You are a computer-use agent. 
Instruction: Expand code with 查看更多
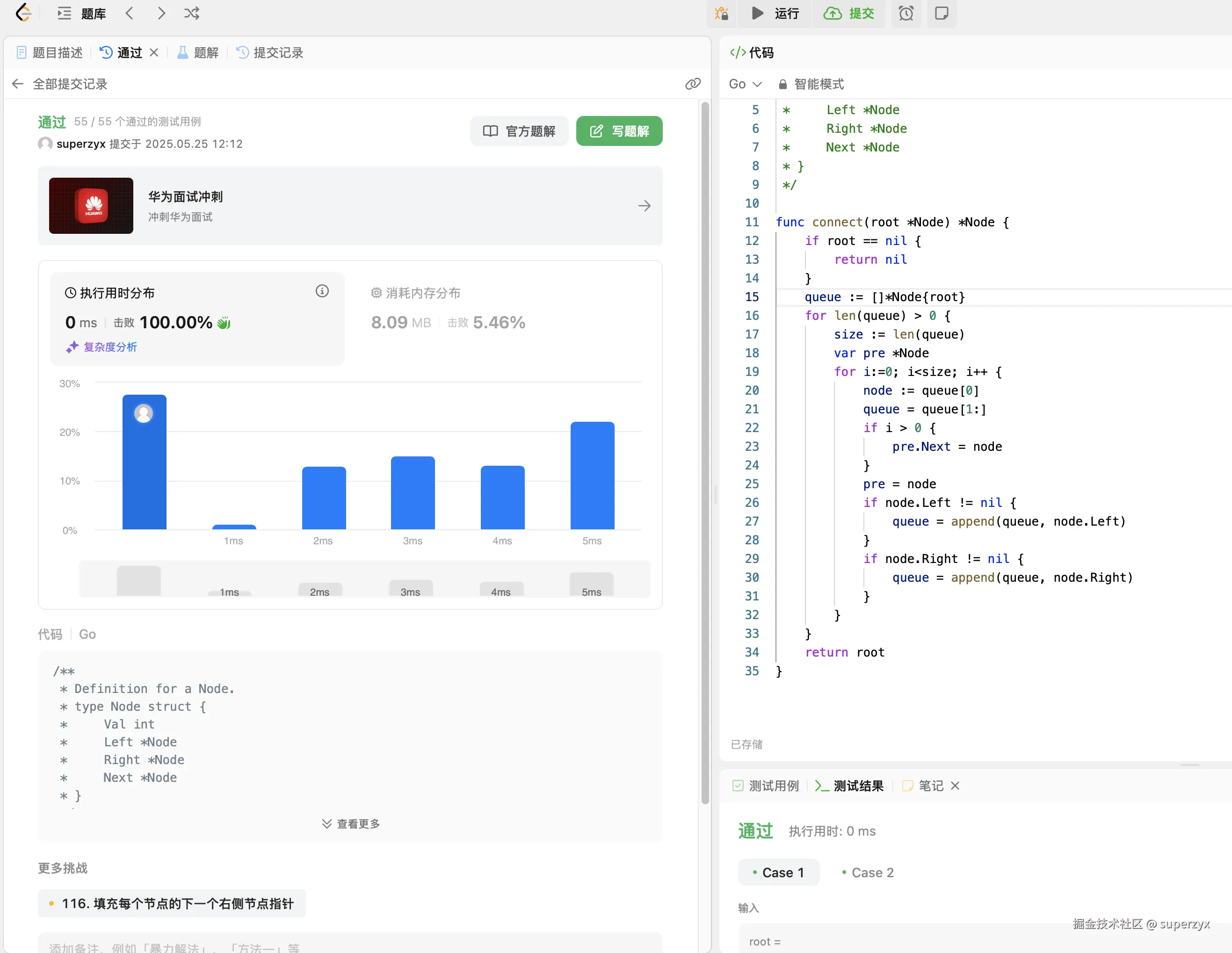350,823
